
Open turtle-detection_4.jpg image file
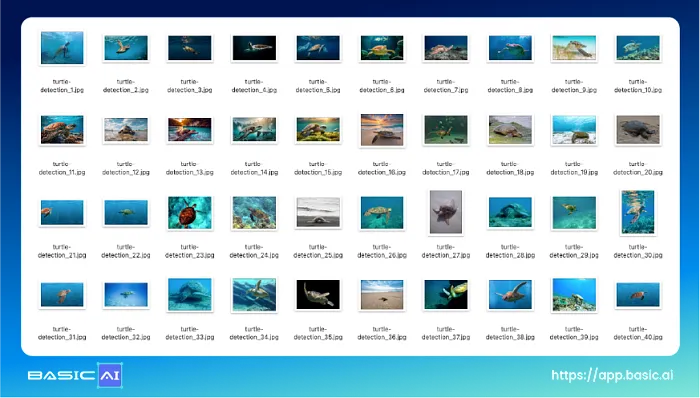(x=254, y=48)
